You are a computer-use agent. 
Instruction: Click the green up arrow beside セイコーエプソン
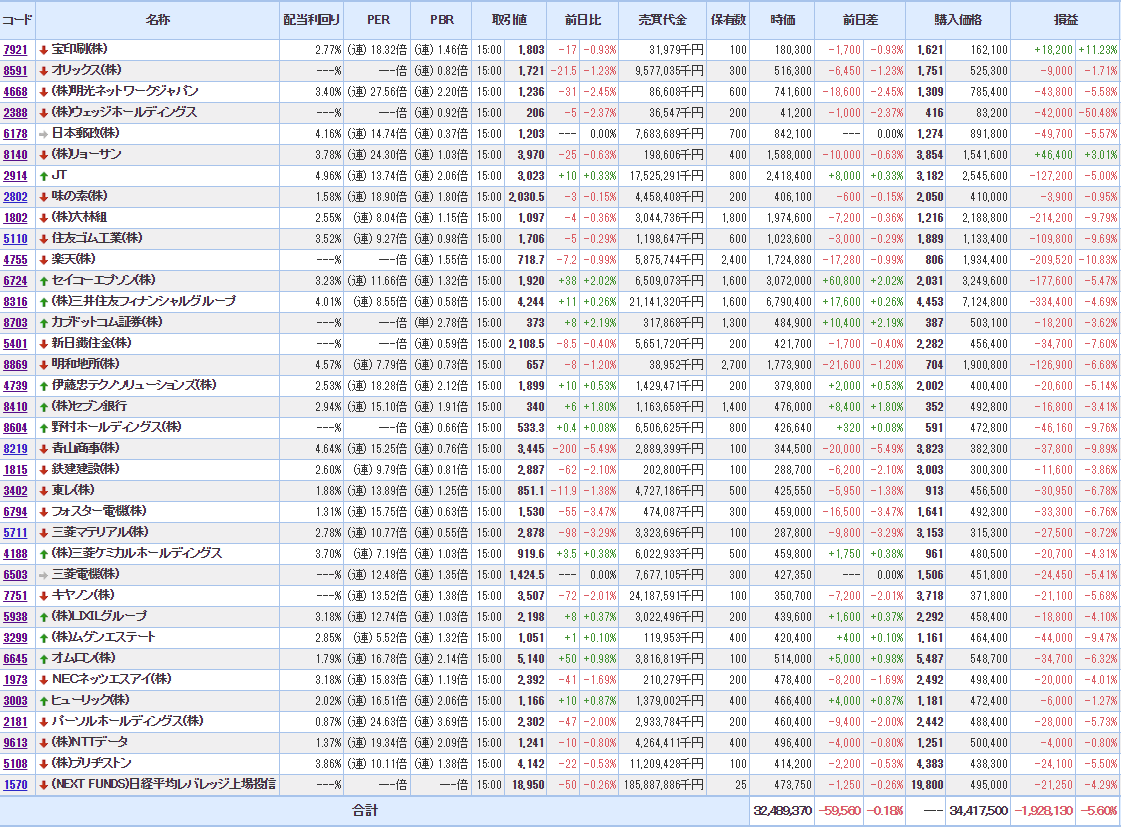pyautogui.click(x=43, y=280)
